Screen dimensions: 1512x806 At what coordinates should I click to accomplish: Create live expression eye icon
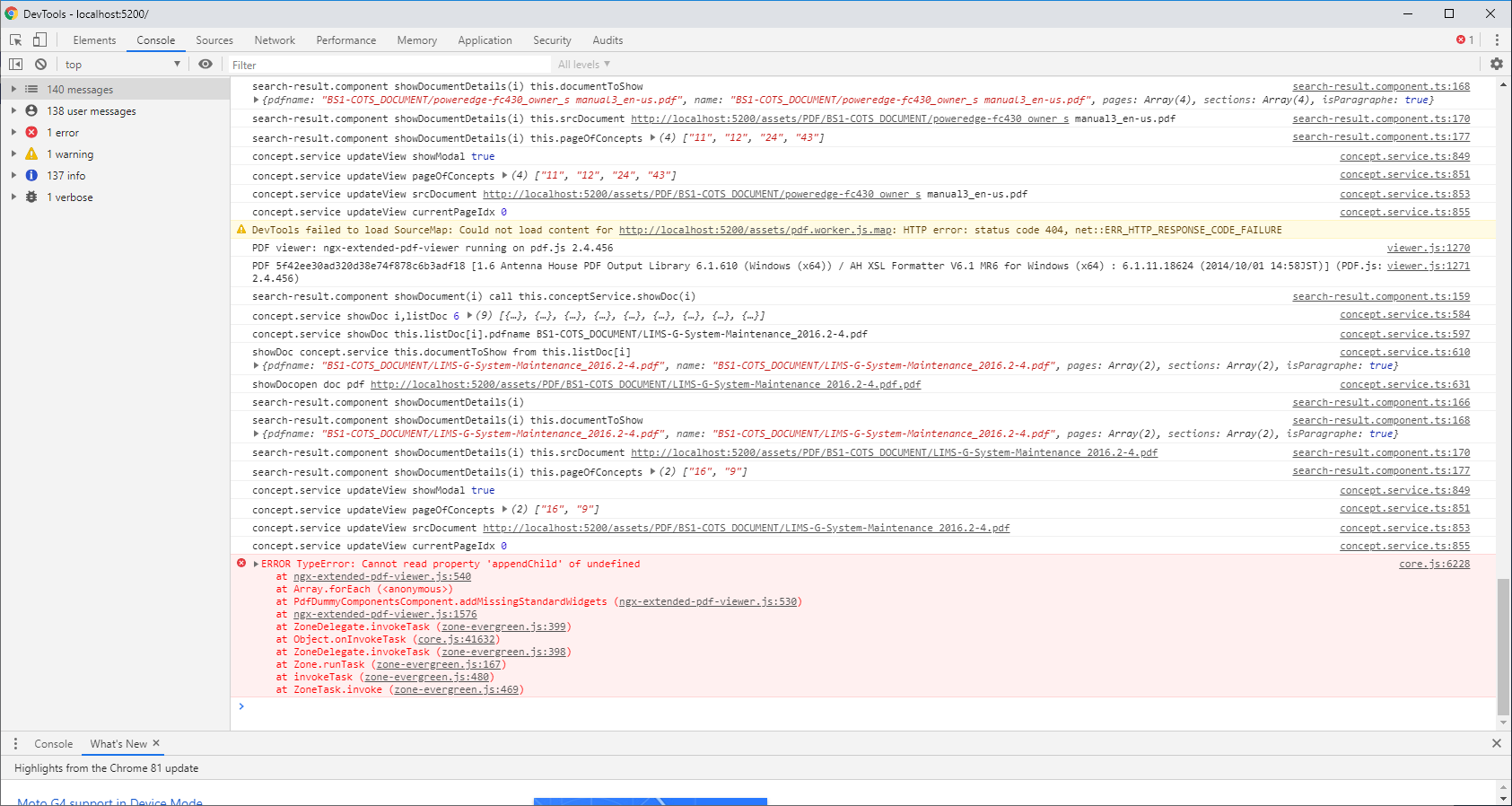click(x=205, y=65)
